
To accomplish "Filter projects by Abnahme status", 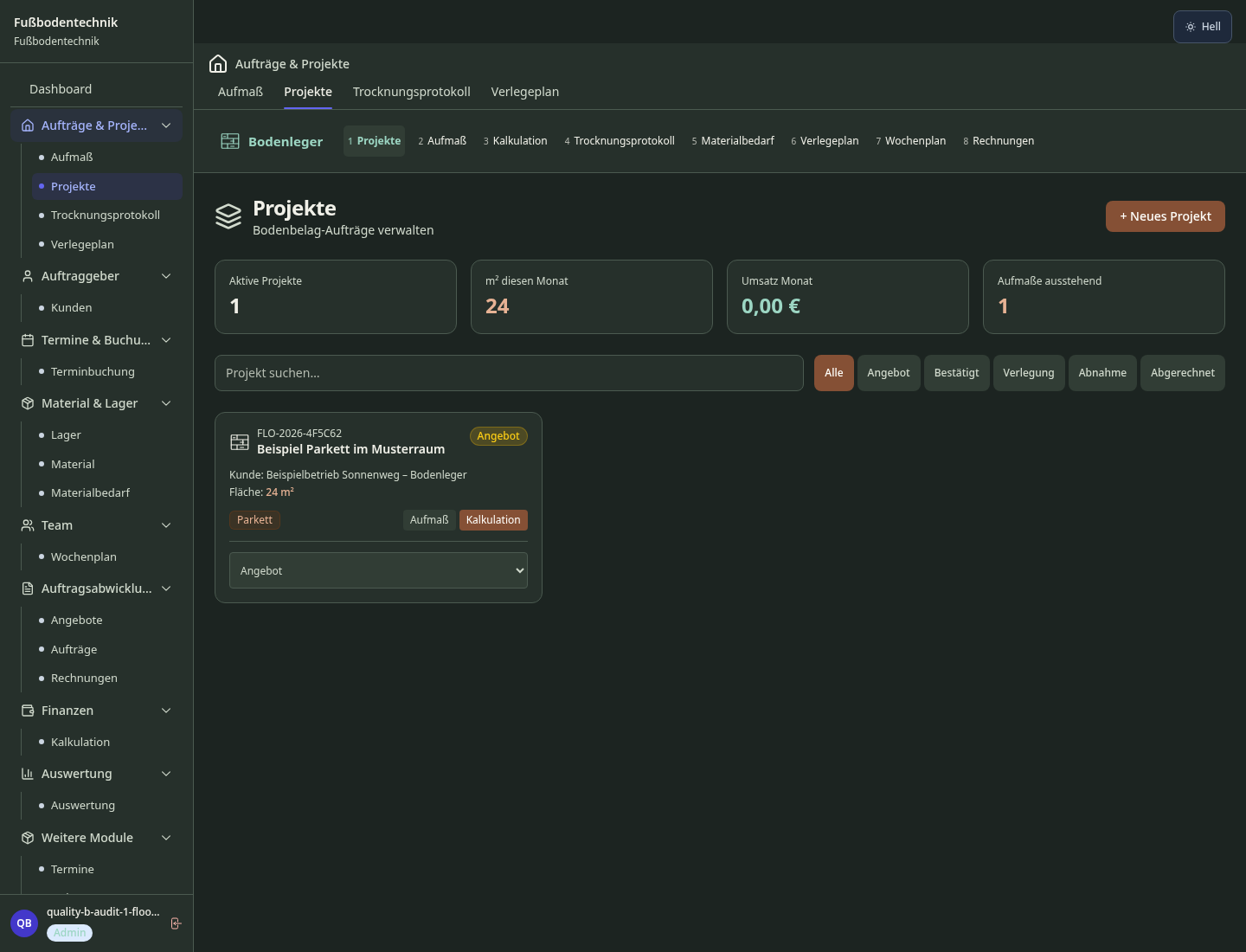I will tap(1102, 373).
